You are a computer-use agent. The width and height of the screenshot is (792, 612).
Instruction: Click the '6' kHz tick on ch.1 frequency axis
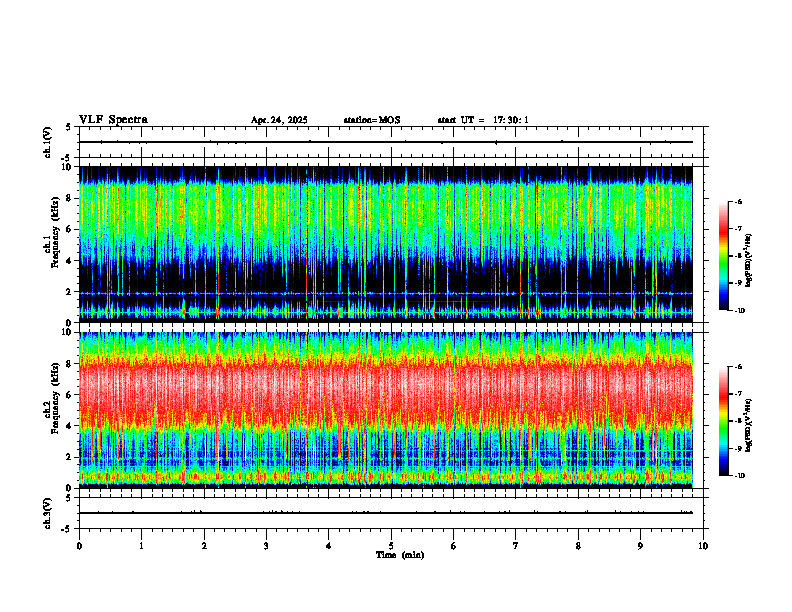(70, 229)
